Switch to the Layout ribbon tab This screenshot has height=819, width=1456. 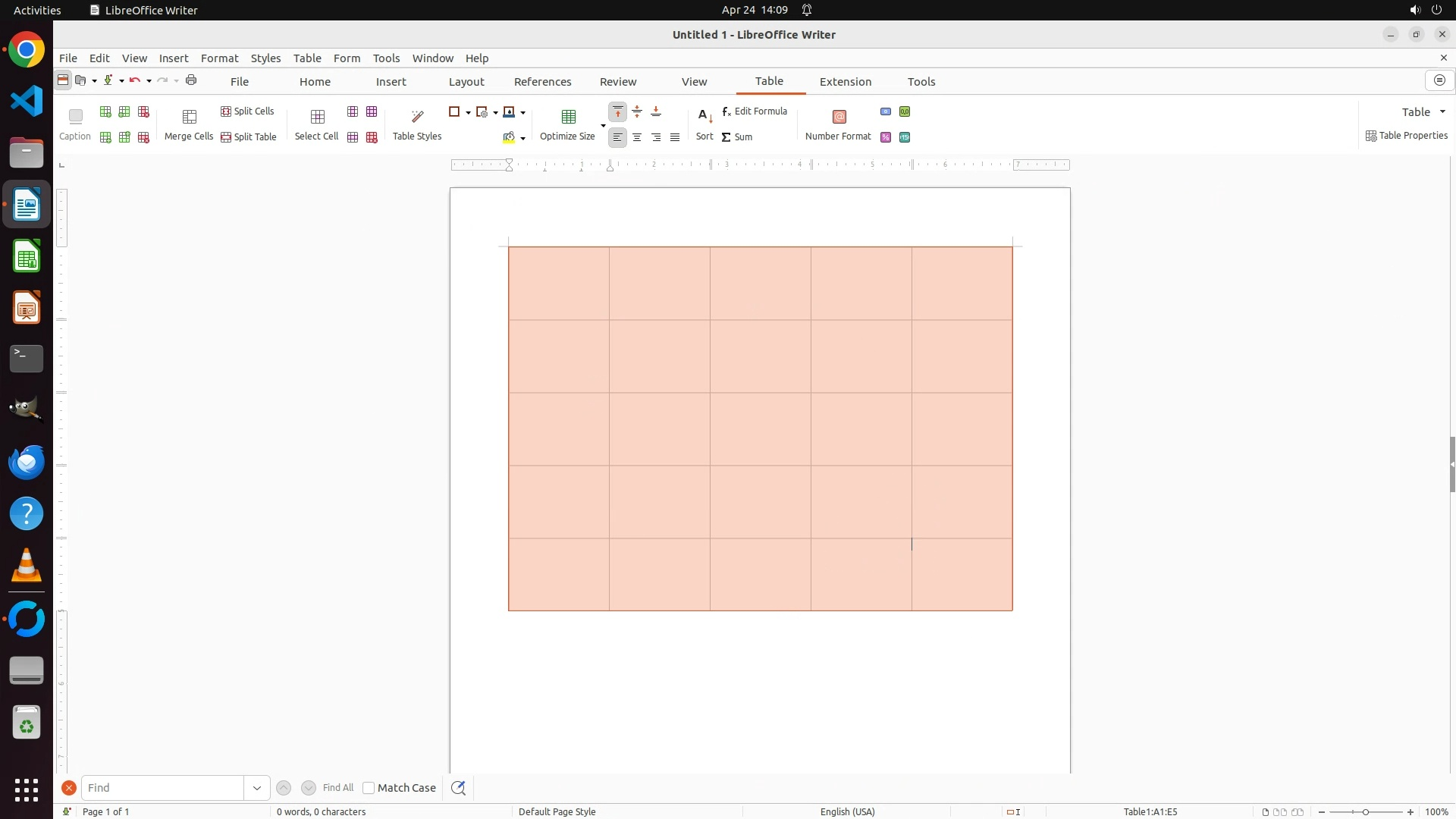point(466,82)
